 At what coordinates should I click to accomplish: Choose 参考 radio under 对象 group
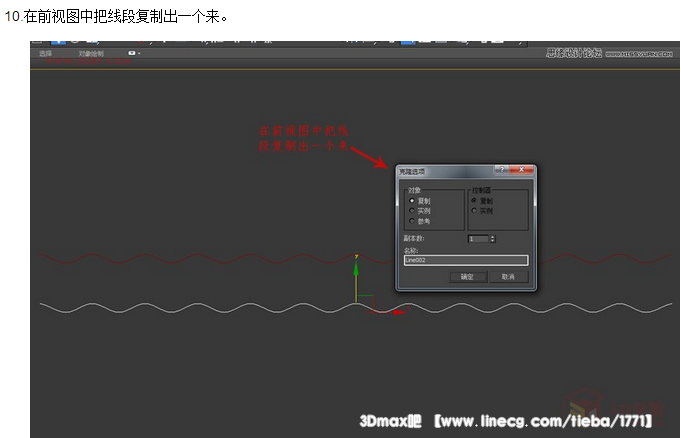point(412,220)
